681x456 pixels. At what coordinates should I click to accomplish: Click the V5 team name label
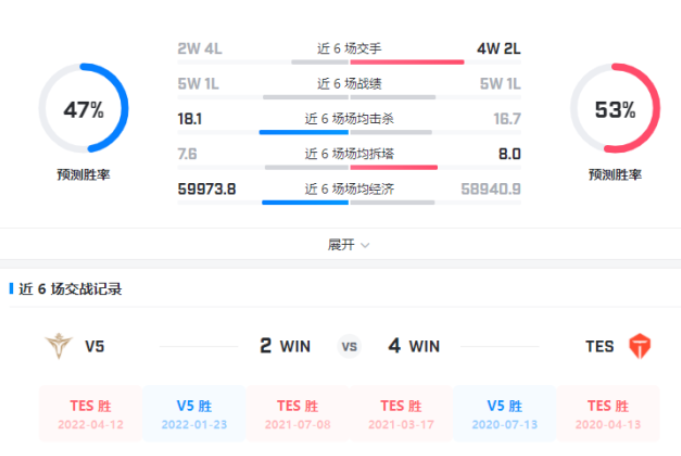coord(95,346)
